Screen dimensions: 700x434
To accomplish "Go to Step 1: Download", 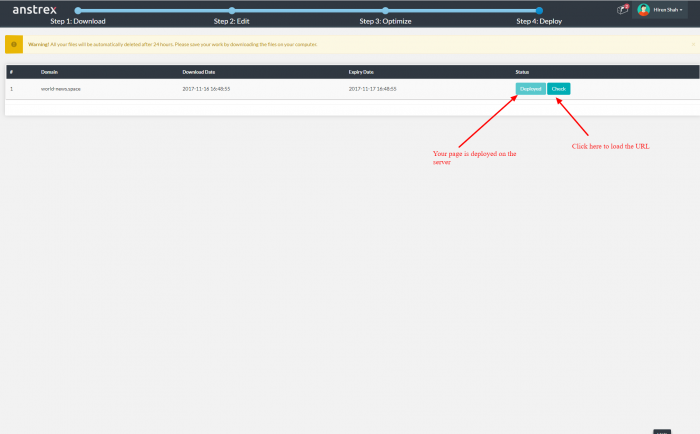I will [78, 21].
